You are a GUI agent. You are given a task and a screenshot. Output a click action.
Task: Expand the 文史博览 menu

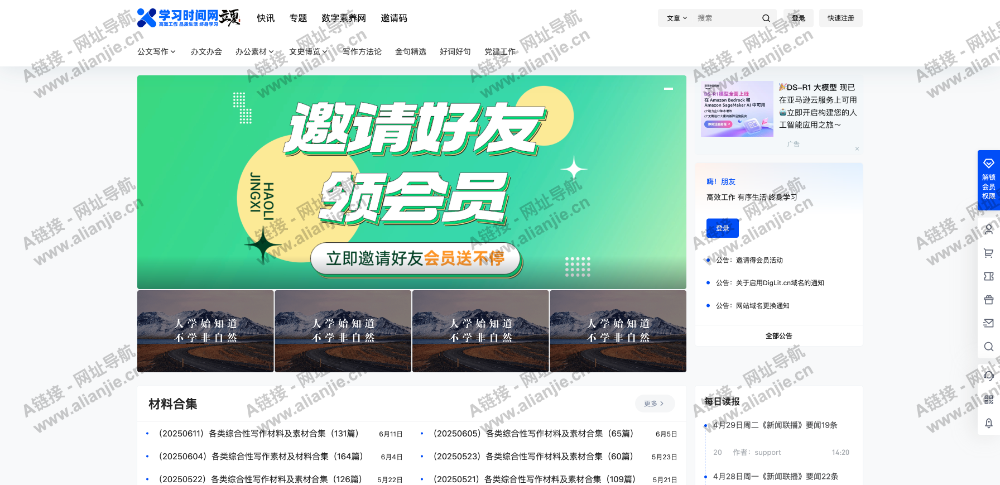click(x=308, y=52)
